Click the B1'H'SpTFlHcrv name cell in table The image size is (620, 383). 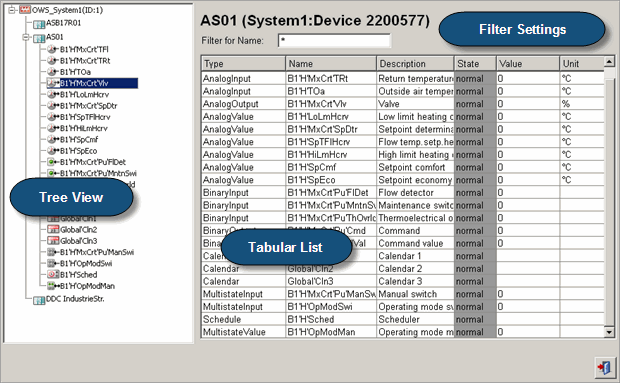331,142
